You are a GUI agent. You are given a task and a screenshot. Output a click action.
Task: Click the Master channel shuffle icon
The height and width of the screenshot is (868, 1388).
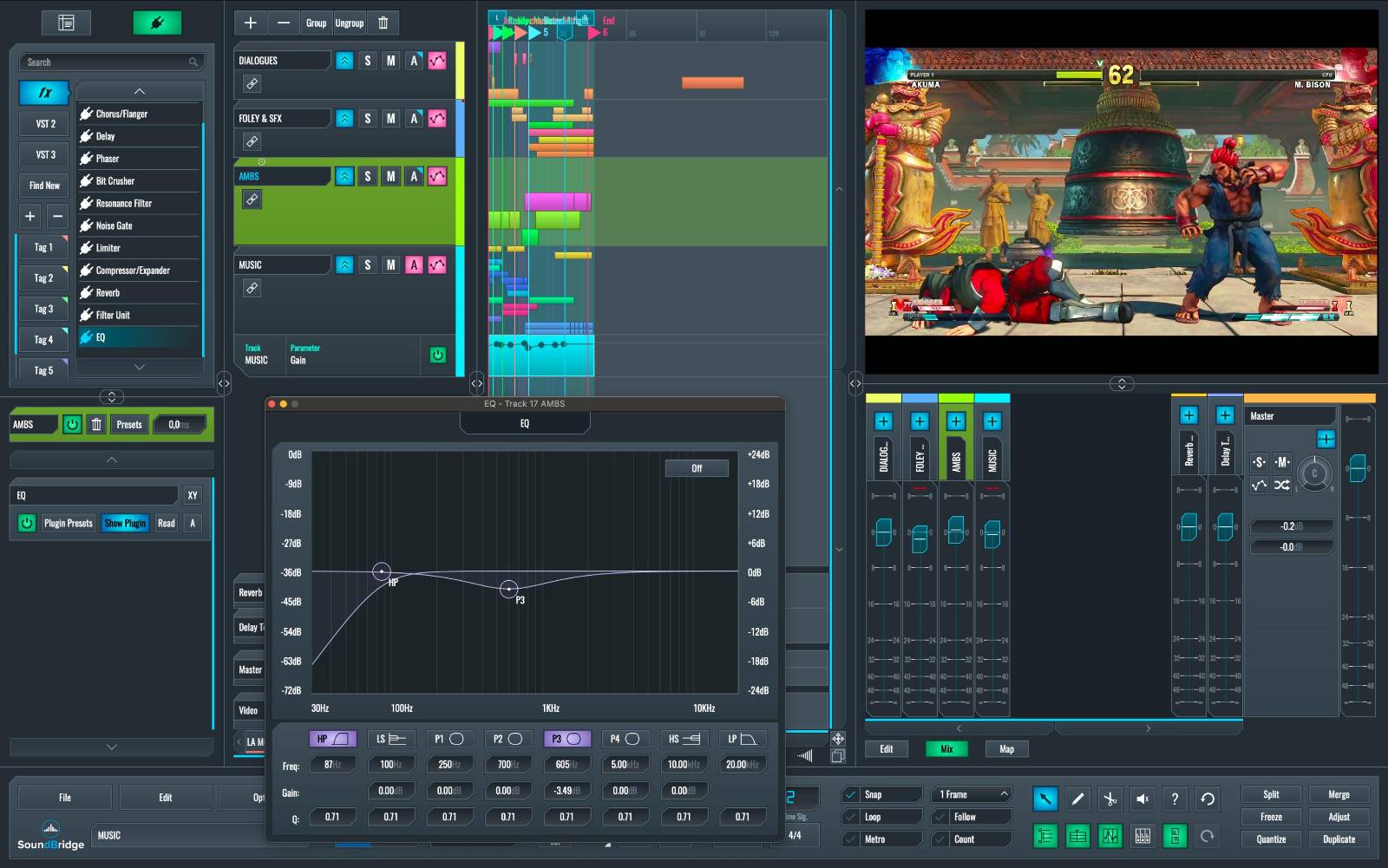coord(1282,485)
